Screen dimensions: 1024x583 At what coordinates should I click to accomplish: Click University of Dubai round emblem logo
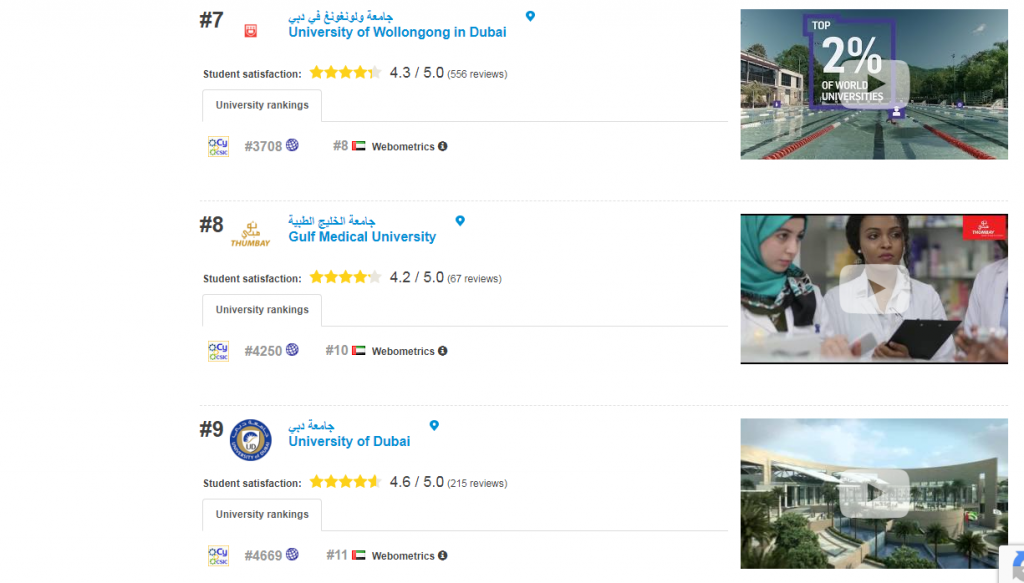tap(251, 440)
